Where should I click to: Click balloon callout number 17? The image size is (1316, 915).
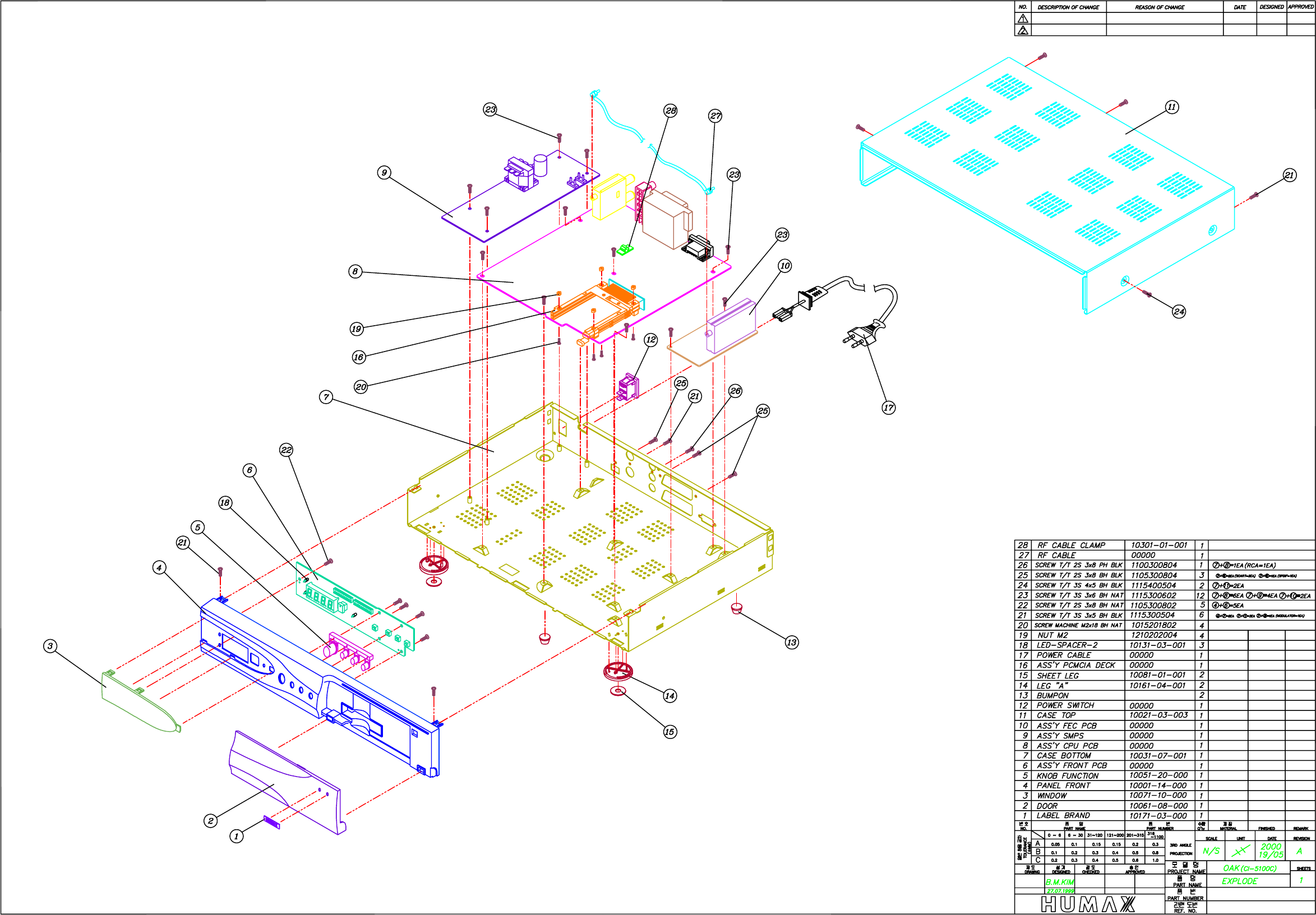point(888,408)
